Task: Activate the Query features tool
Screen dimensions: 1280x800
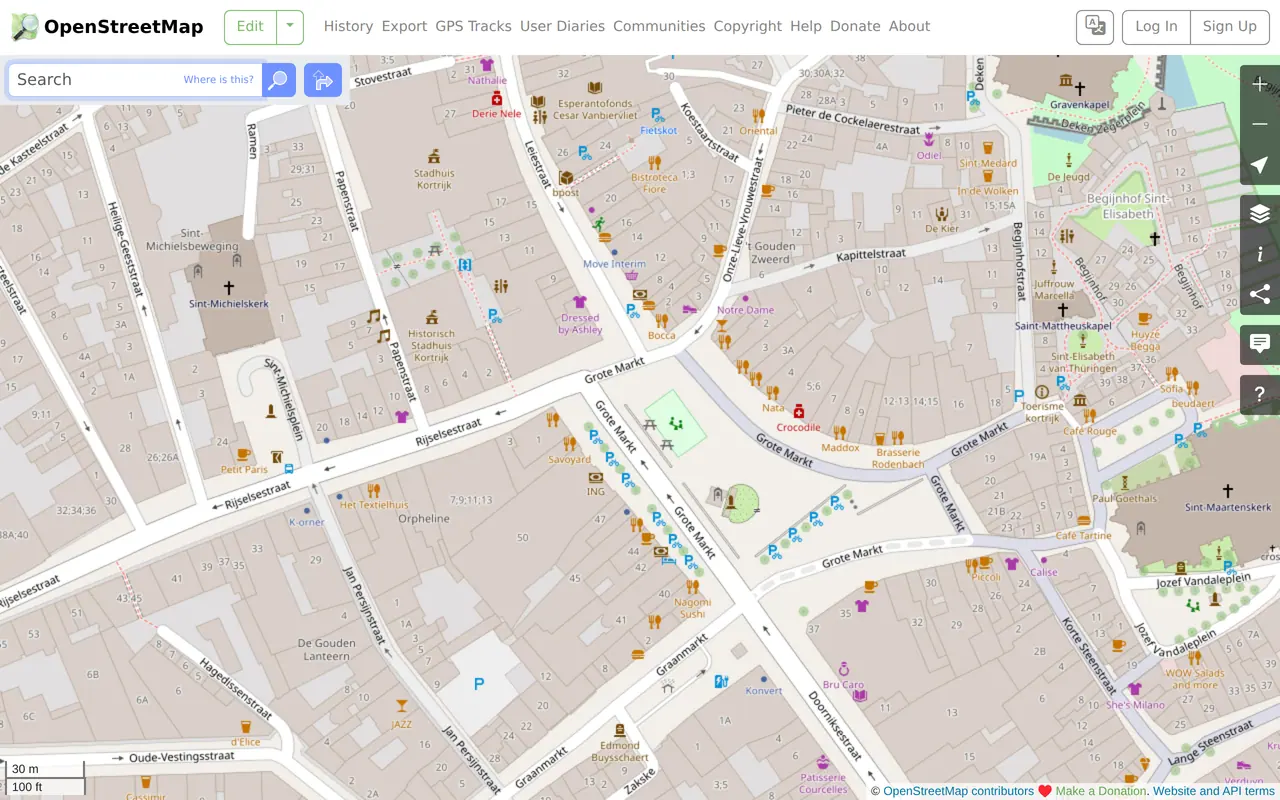Action: coord(1260,394)
